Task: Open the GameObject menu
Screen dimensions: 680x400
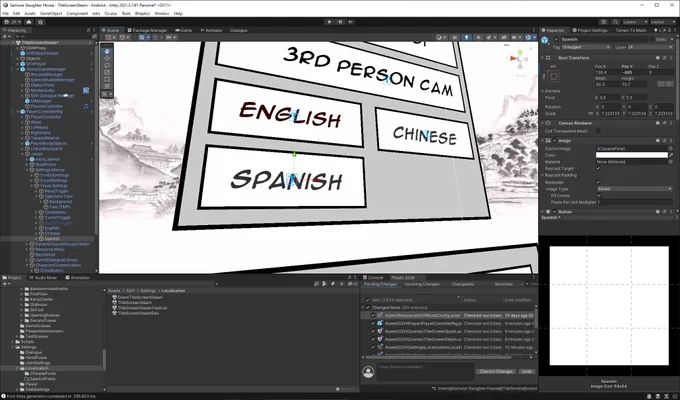Action: tap(45, 13)
